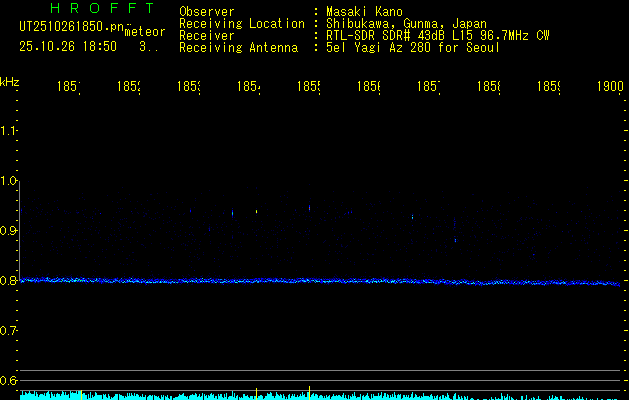Click the 0.6 kHz frequency tick label
Viewport: 629px width, 400px height.
(9, 381)
